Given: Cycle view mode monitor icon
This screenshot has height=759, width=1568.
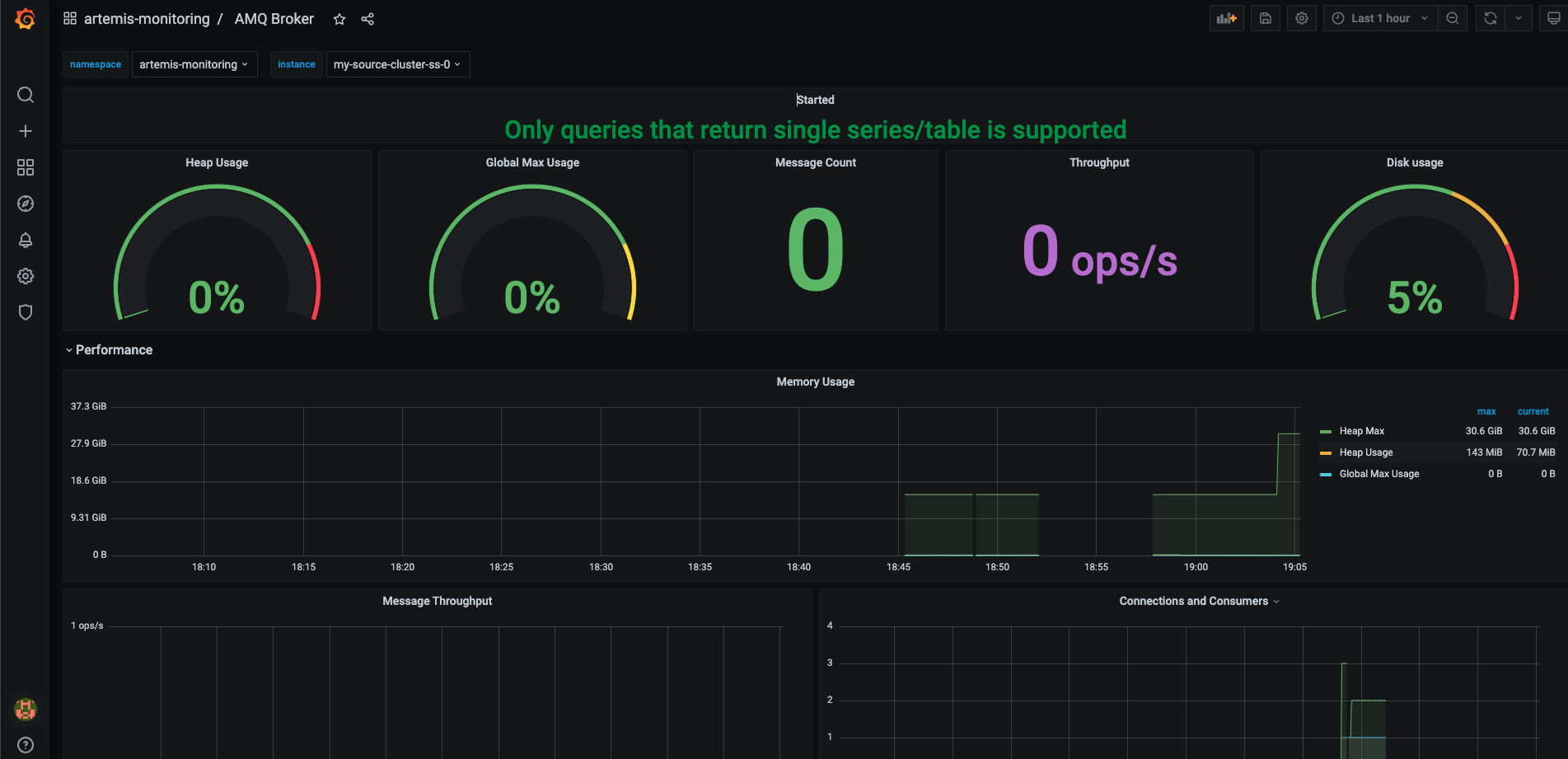Looking at the screenshot, I should click(x=1553, y=18).
